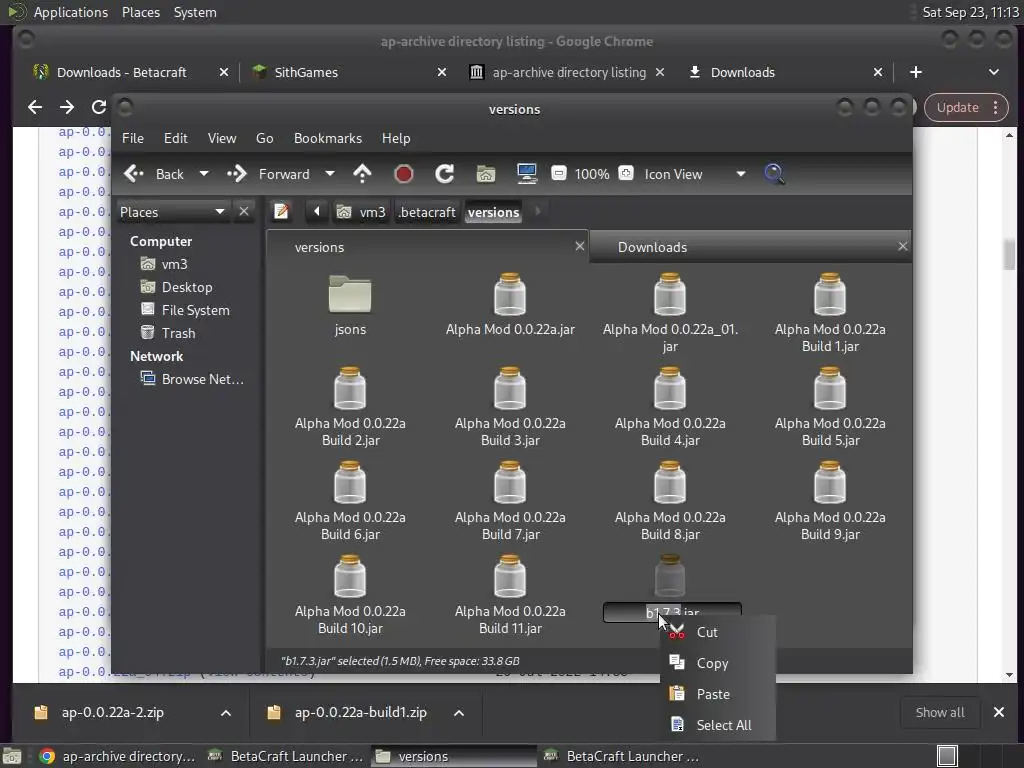This screenshot has width=1024, height=768.
Task: Open Computer location from toolbar icon
Action: 527,174
